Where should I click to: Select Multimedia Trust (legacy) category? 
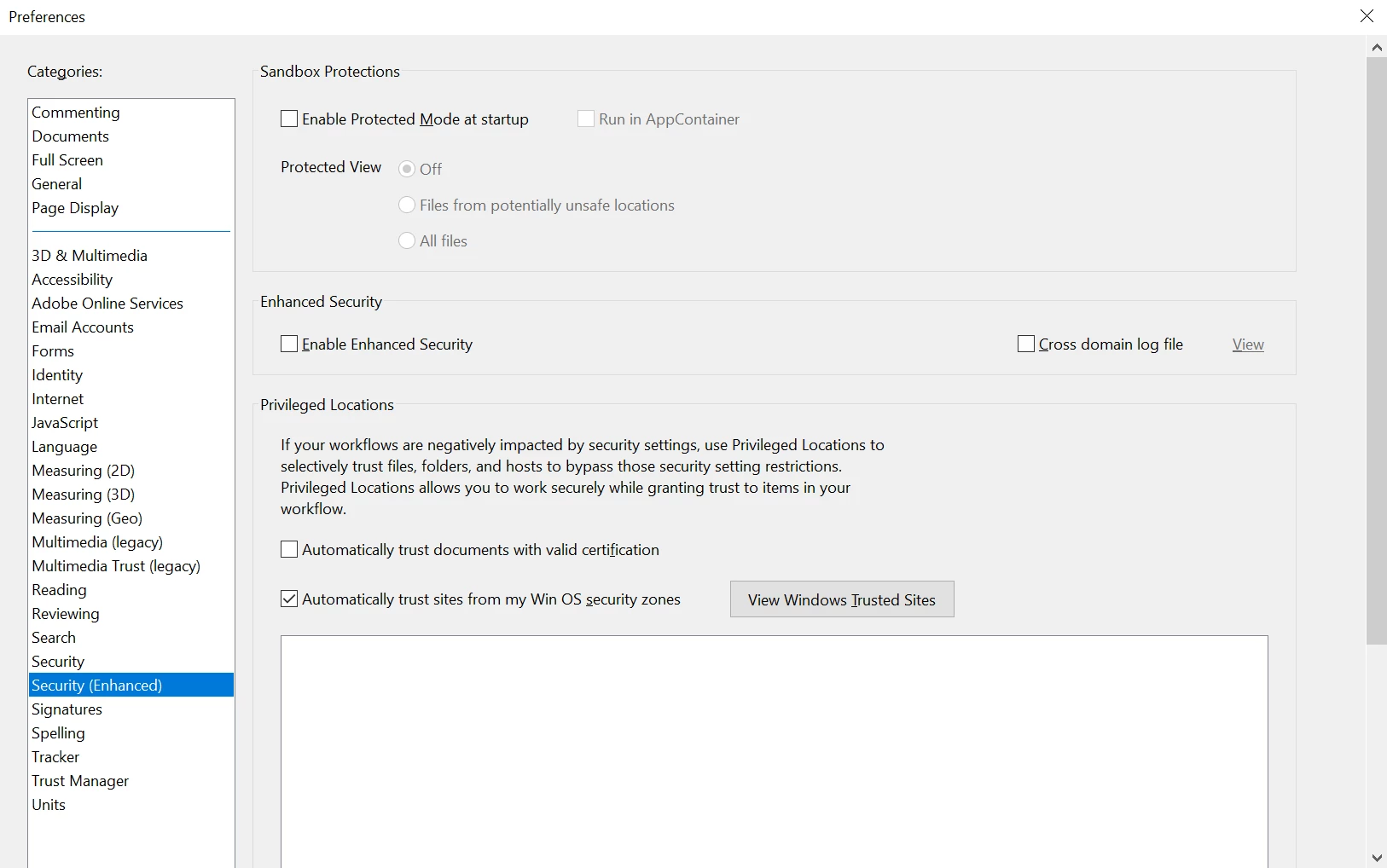[x=131, y=566]
